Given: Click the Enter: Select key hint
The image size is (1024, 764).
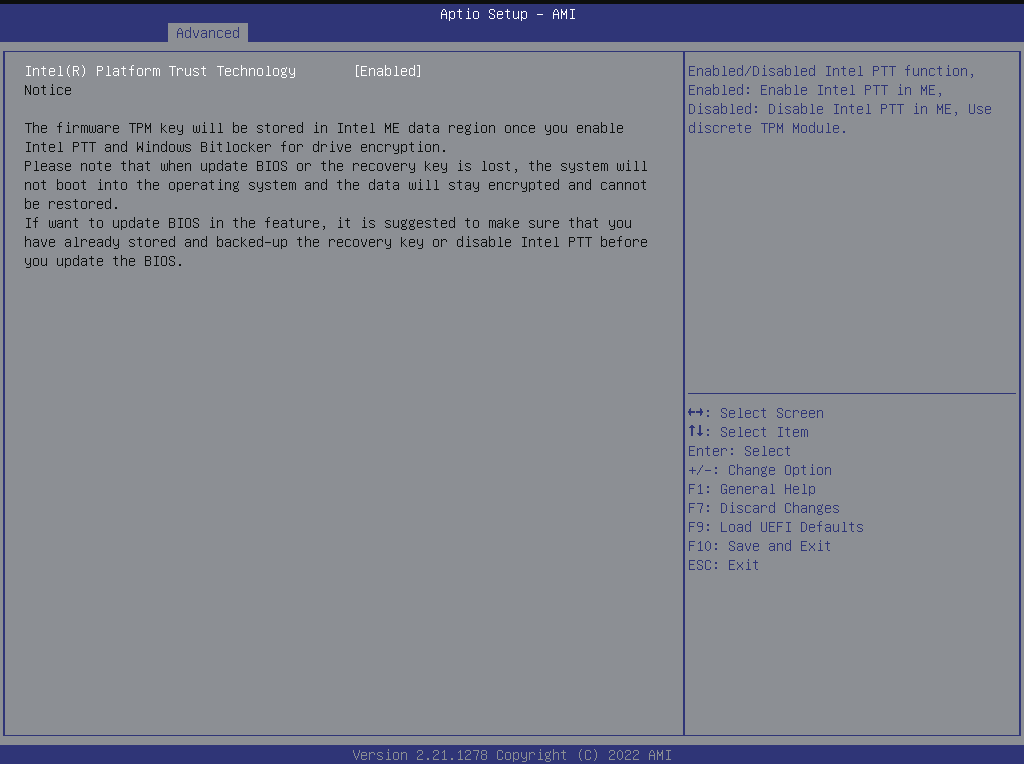Looking at the screenshot, I should coord(739,451).
